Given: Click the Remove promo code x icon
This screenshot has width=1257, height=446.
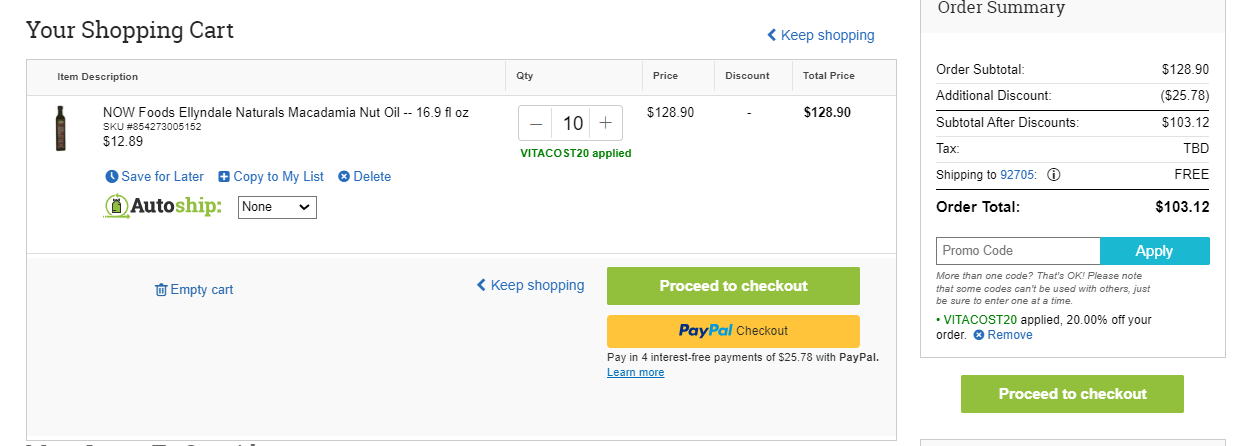Looking at the screenshot, I should click(x=979, y=335).
